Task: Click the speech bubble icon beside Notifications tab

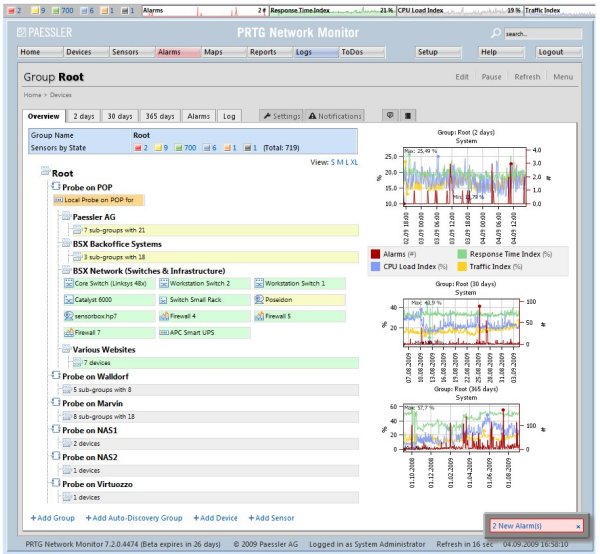Action: (390, 115)
